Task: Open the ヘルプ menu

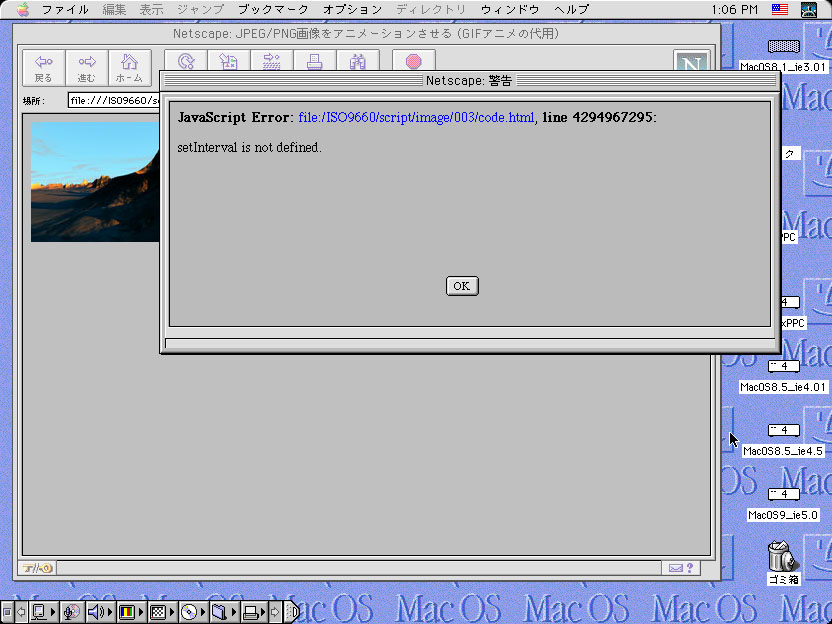Action: click(x=571, y=10)
